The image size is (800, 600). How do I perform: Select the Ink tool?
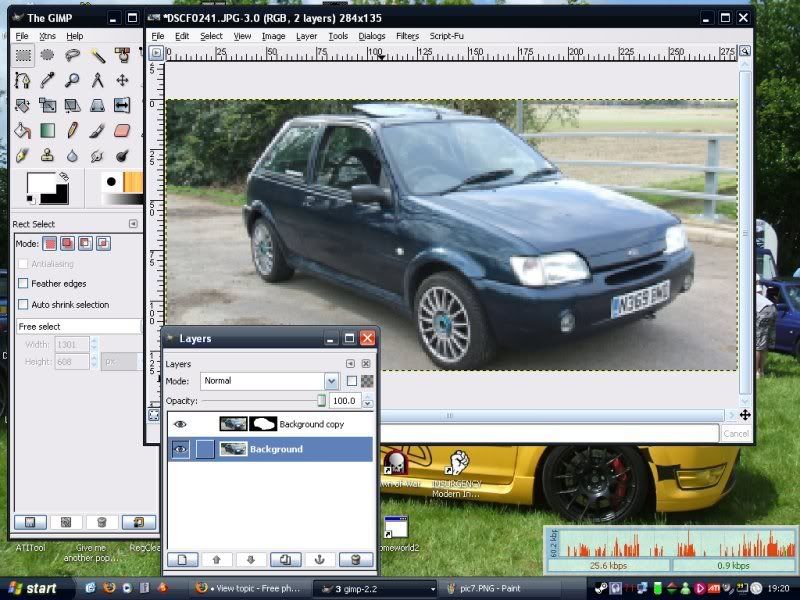(23, 156)
